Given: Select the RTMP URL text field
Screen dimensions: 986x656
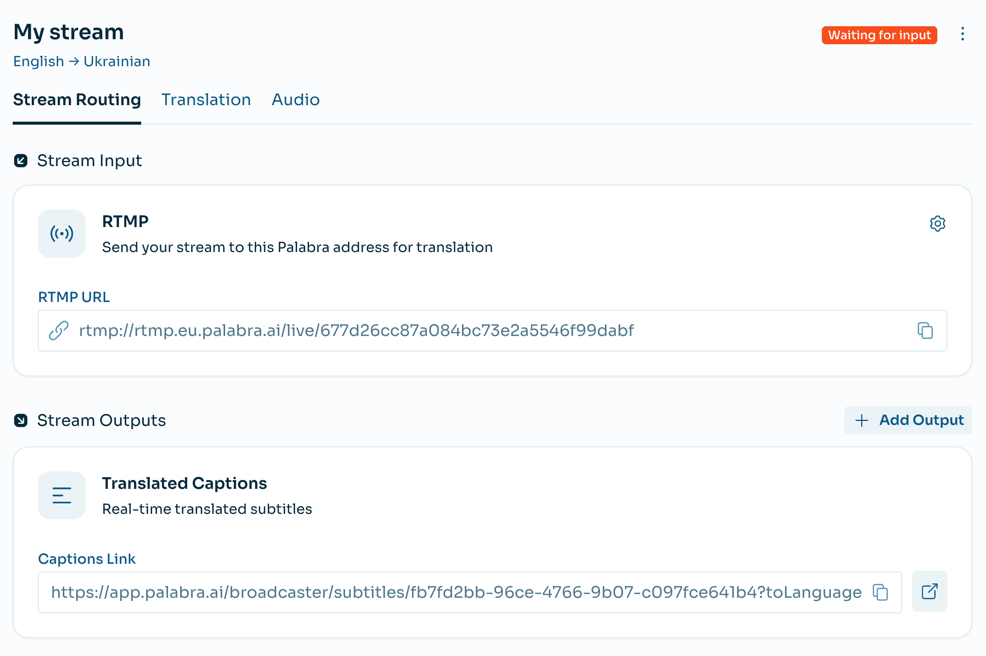Looking at the screenshot, I should 480,331.
